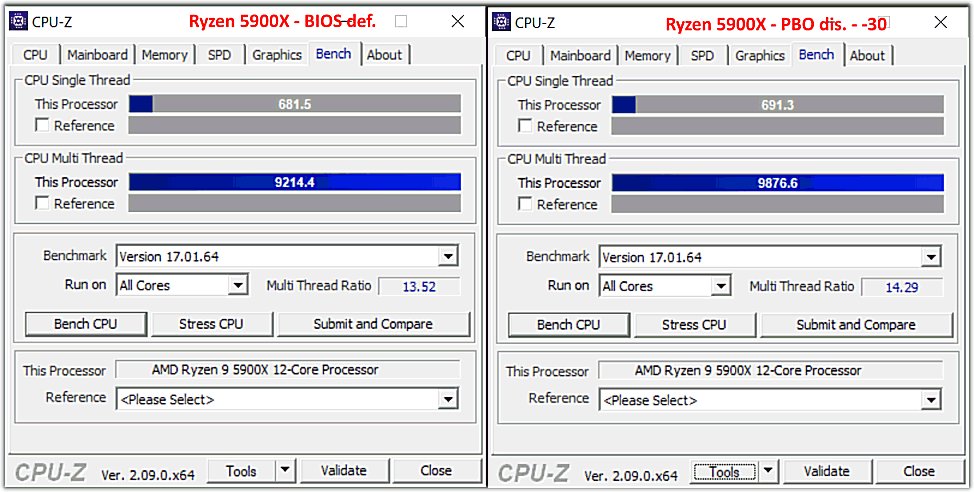
Task: Click Submit and Compare in right window
Action: [856, 324]
